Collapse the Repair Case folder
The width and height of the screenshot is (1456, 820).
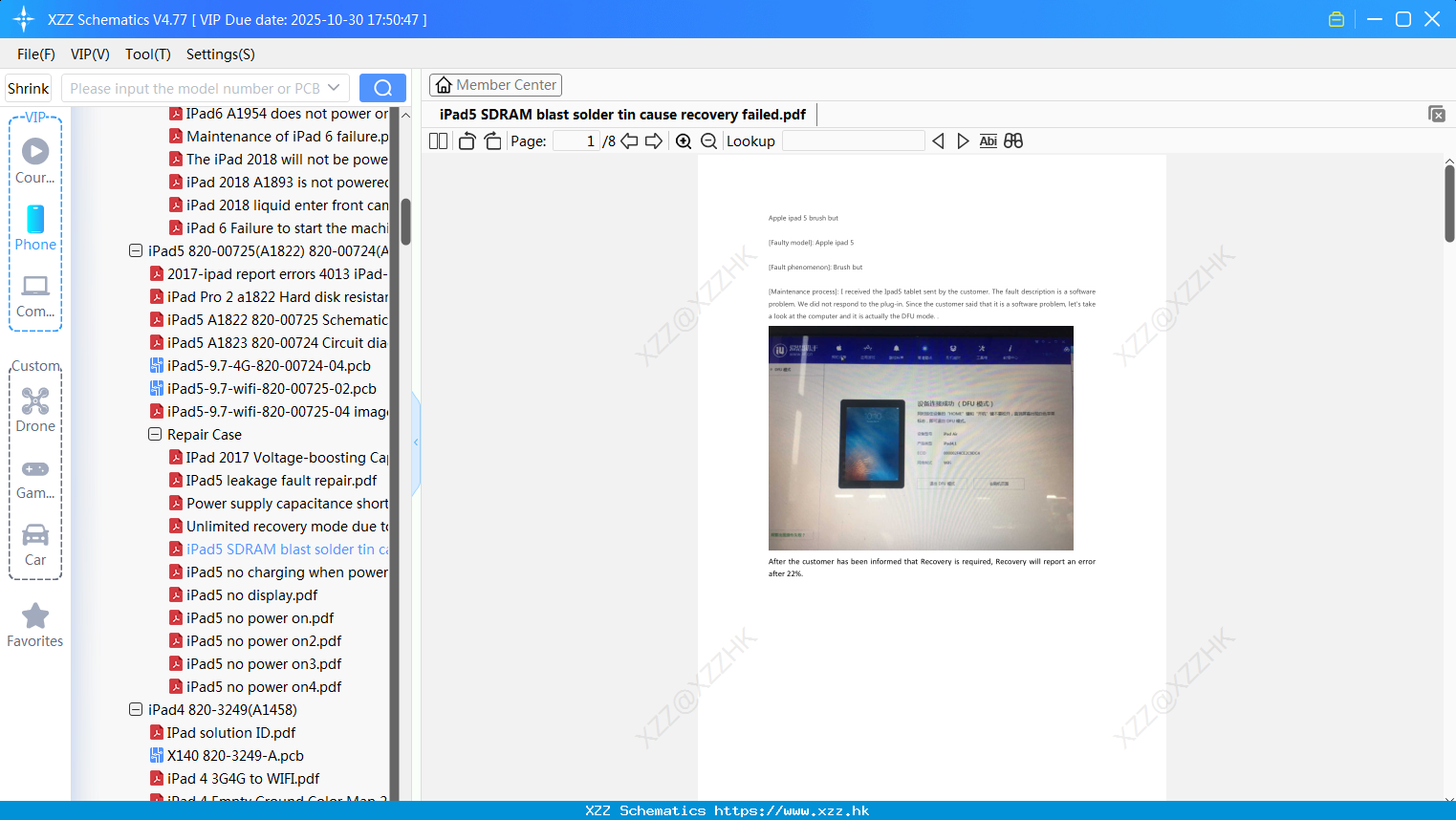click(155, 435)
